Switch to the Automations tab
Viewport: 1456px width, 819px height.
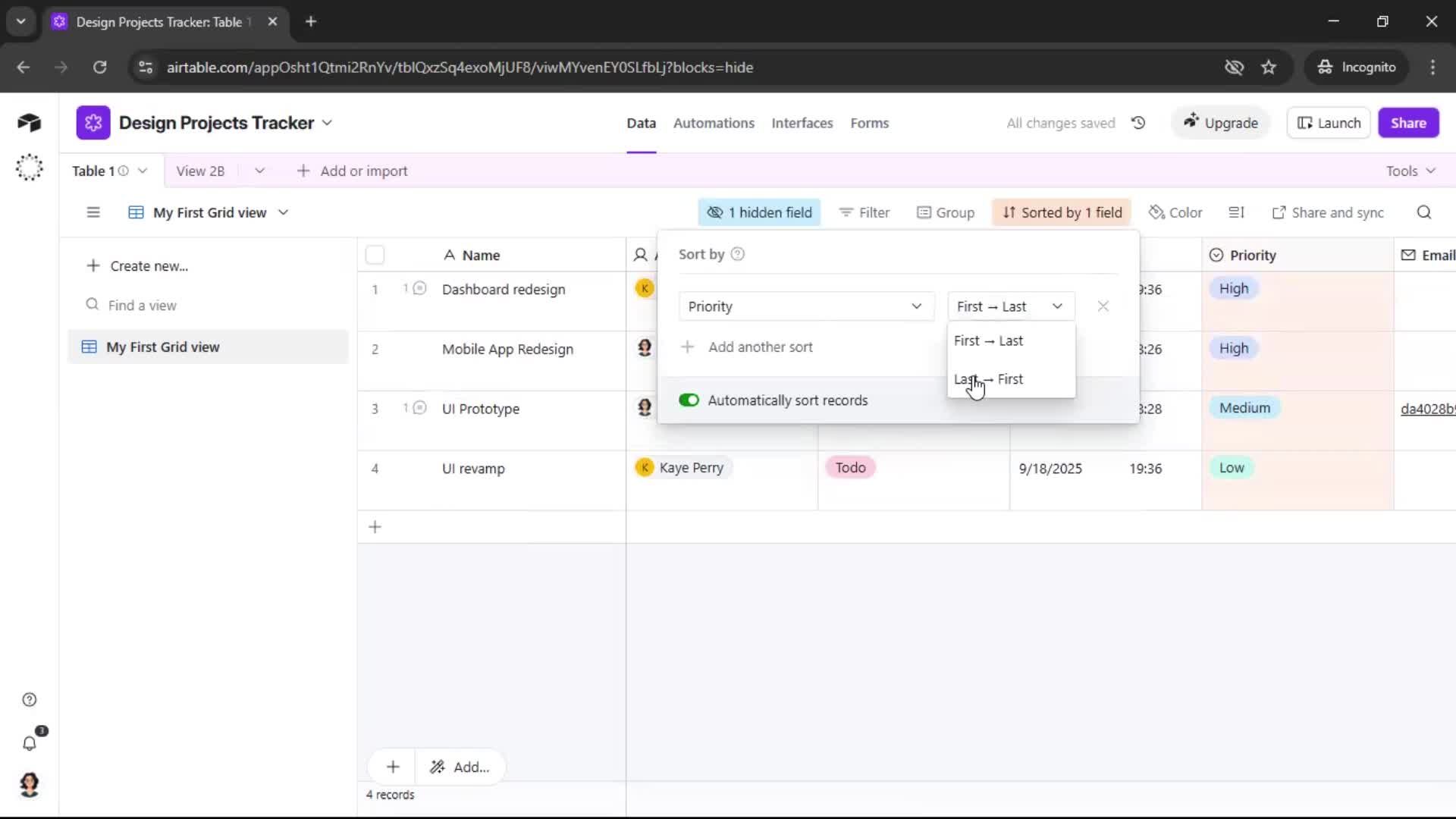coord(714,123)
